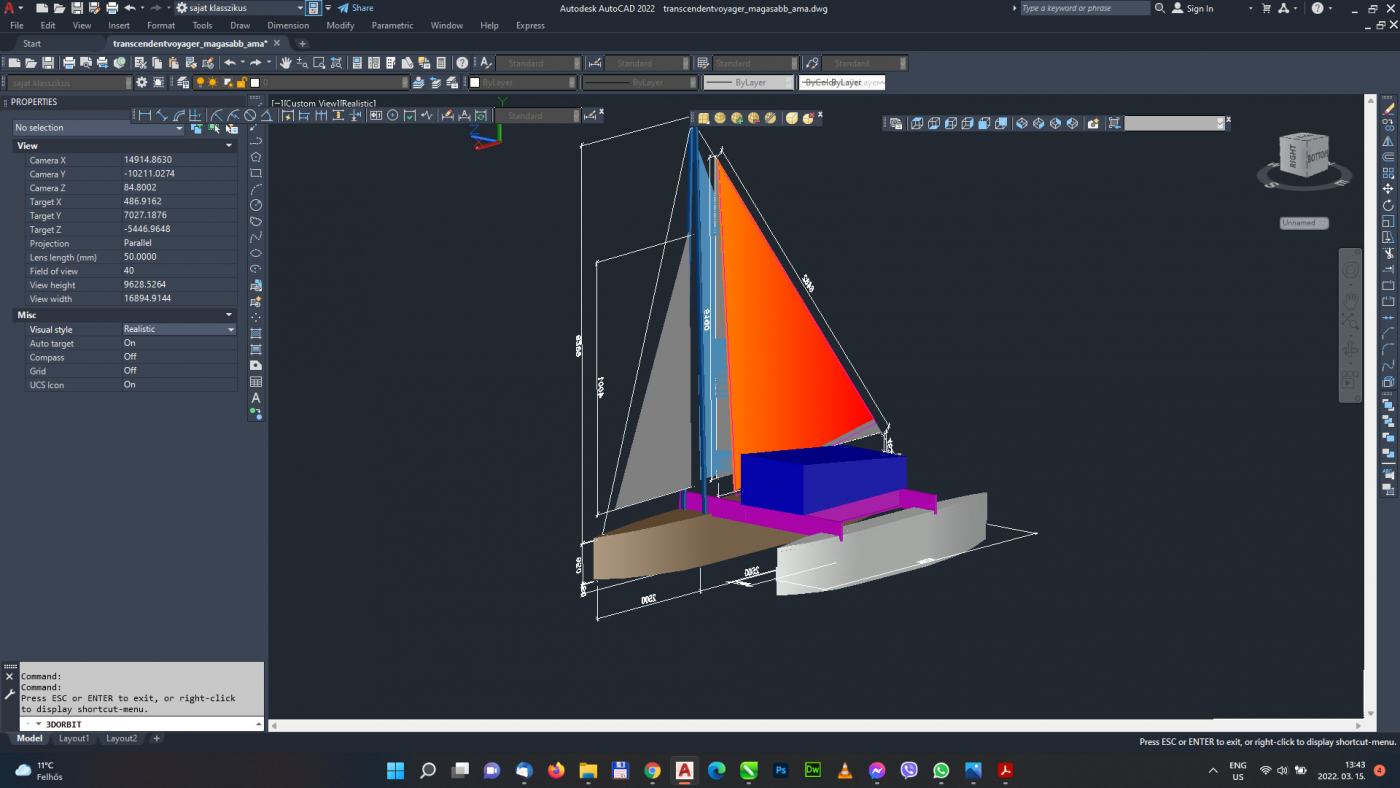
Task: Open the Help question mark icon
Action: tap(462, 63)
